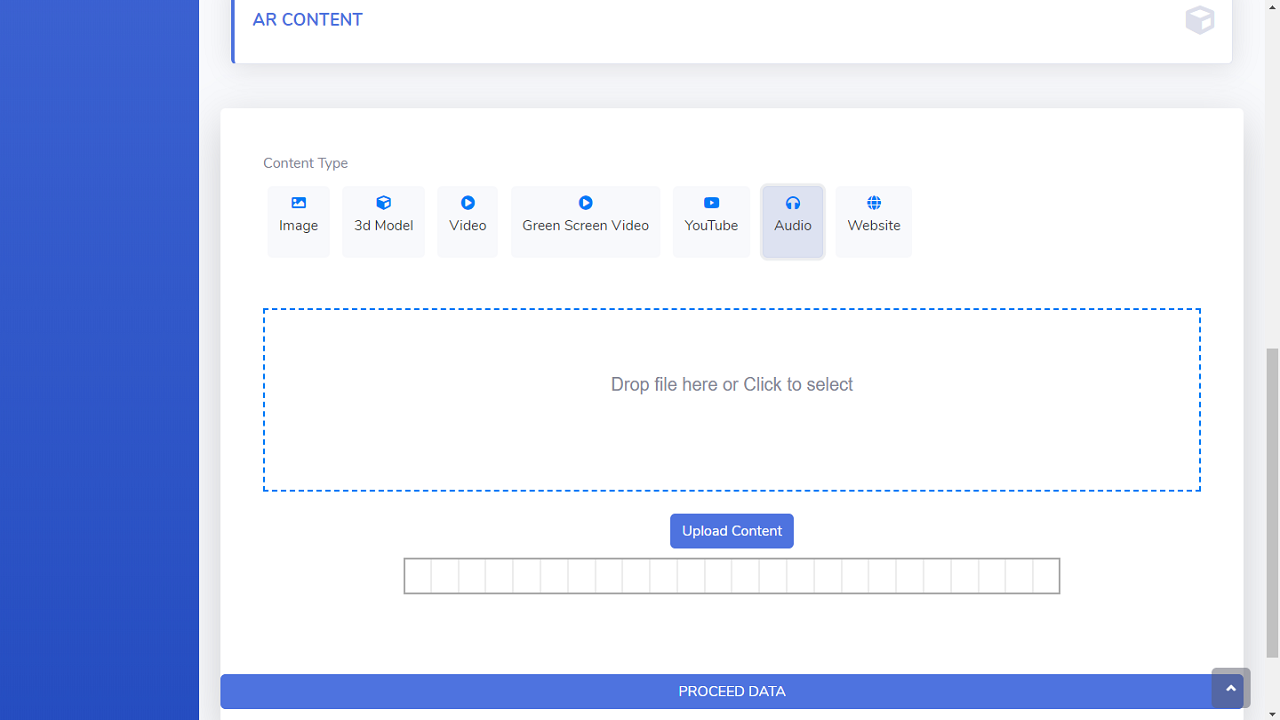This screenshot has width=1280, height=720.
Task: Click the Green Screen Video play icon
Action: pyautogui.click(x=585, y=203)
